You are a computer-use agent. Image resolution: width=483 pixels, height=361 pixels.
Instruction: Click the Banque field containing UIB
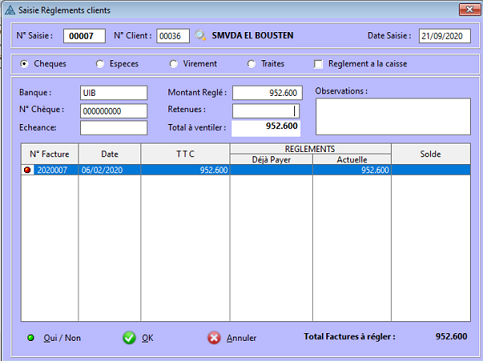114,93
